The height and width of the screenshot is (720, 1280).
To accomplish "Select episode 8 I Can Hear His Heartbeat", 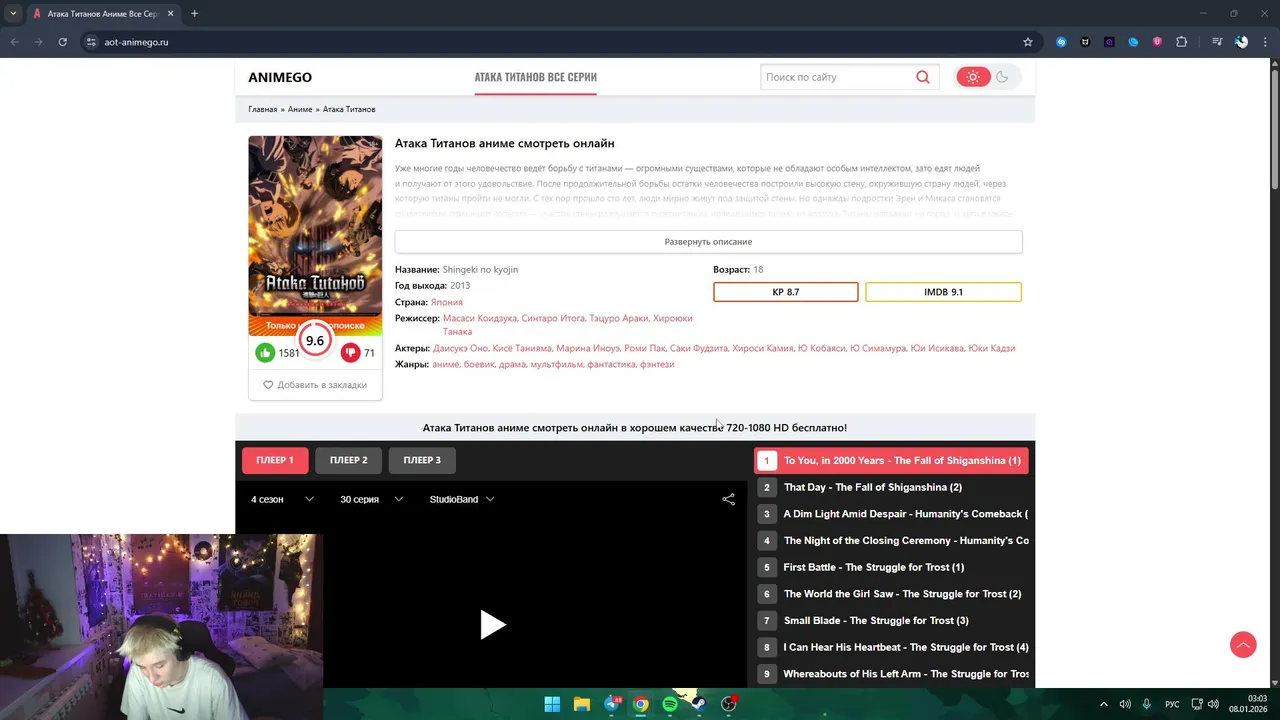I will (891, 647).
